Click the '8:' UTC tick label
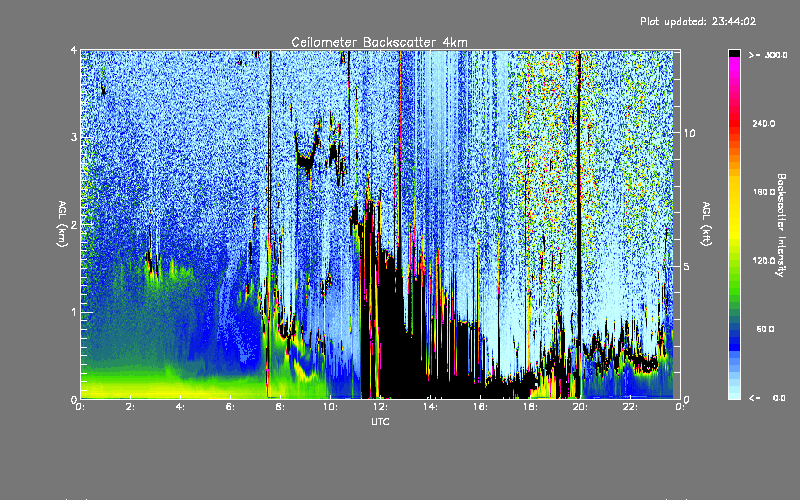Image resolution: width=800 pixels, height=500 pixels. [x=280, y=407]
